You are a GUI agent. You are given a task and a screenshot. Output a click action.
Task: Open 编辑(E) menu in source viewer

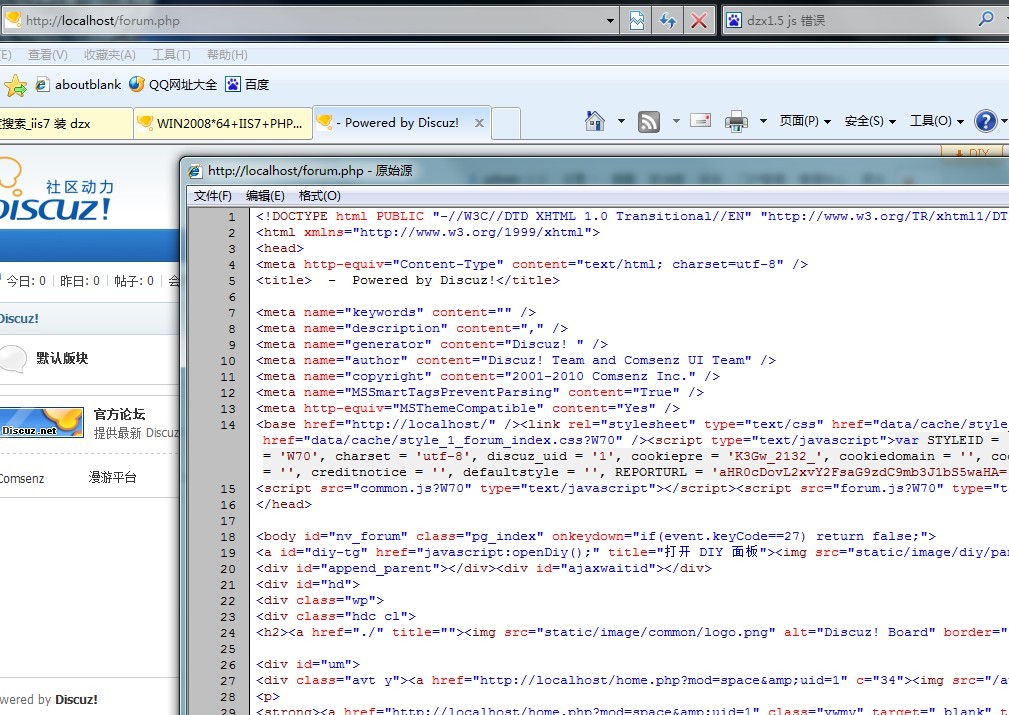(x=265, y=196)
